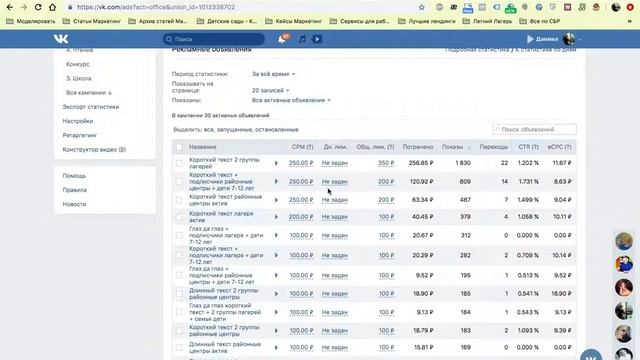The image size is (640, 360).
Task: Open profile menu arrow next to Даниил
Action: click(x=580, y=40)
